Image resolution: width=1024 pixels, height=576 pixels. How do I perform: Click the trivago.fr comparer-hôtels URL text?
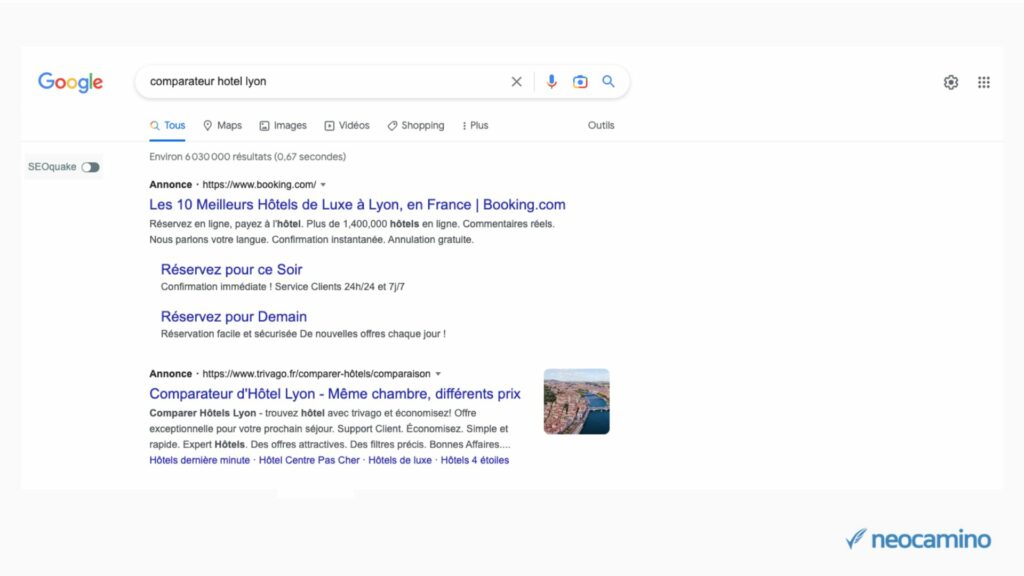coord(316,374)
